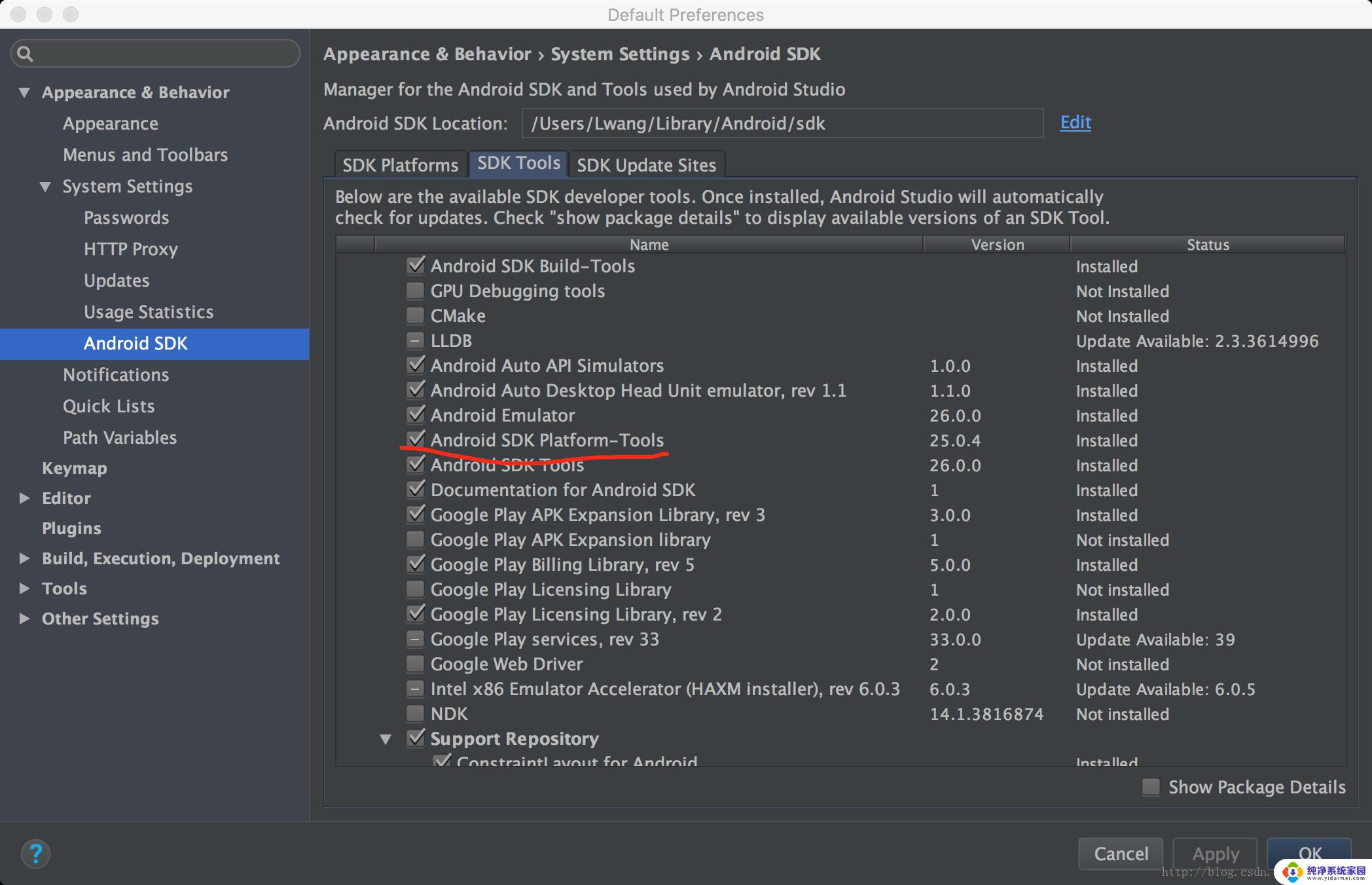Click the red close window button
The width and height of the screenshot is (1372, 885).
coord(18,14)
